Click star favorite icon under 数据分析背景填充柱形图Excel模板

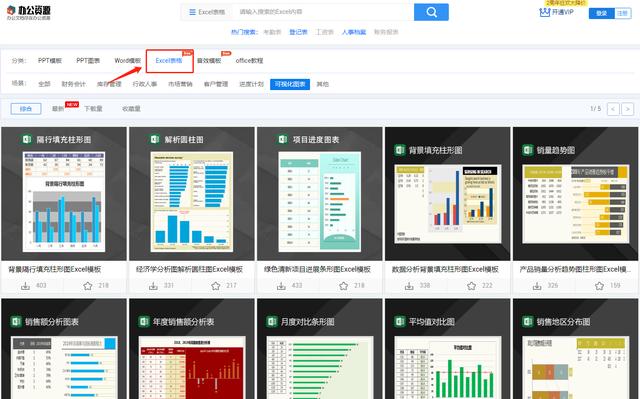tap(471, 286)
